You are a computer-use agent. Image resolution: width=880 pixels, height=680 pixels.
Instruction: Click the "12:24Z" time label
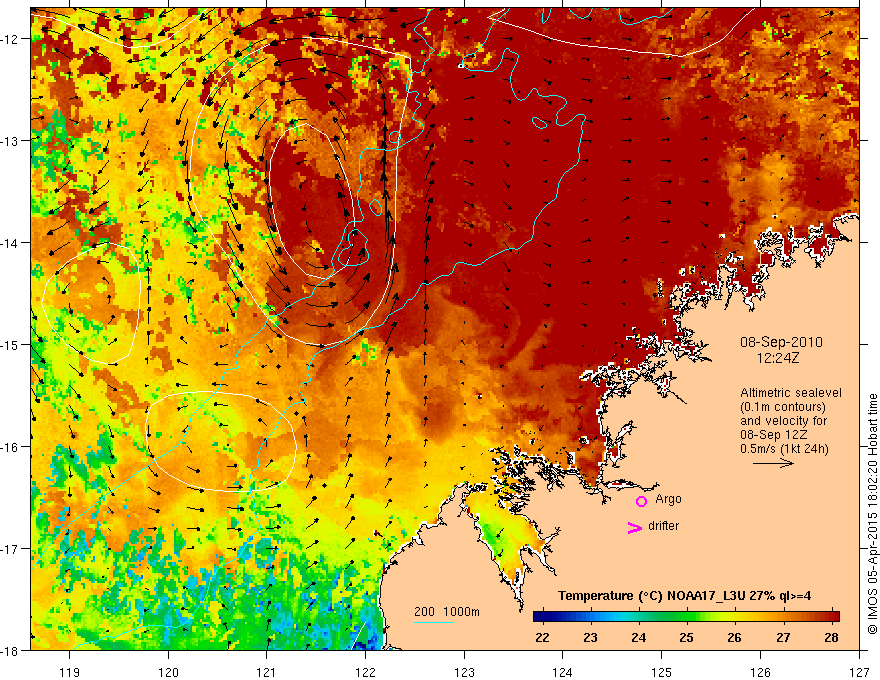[777, 357]
